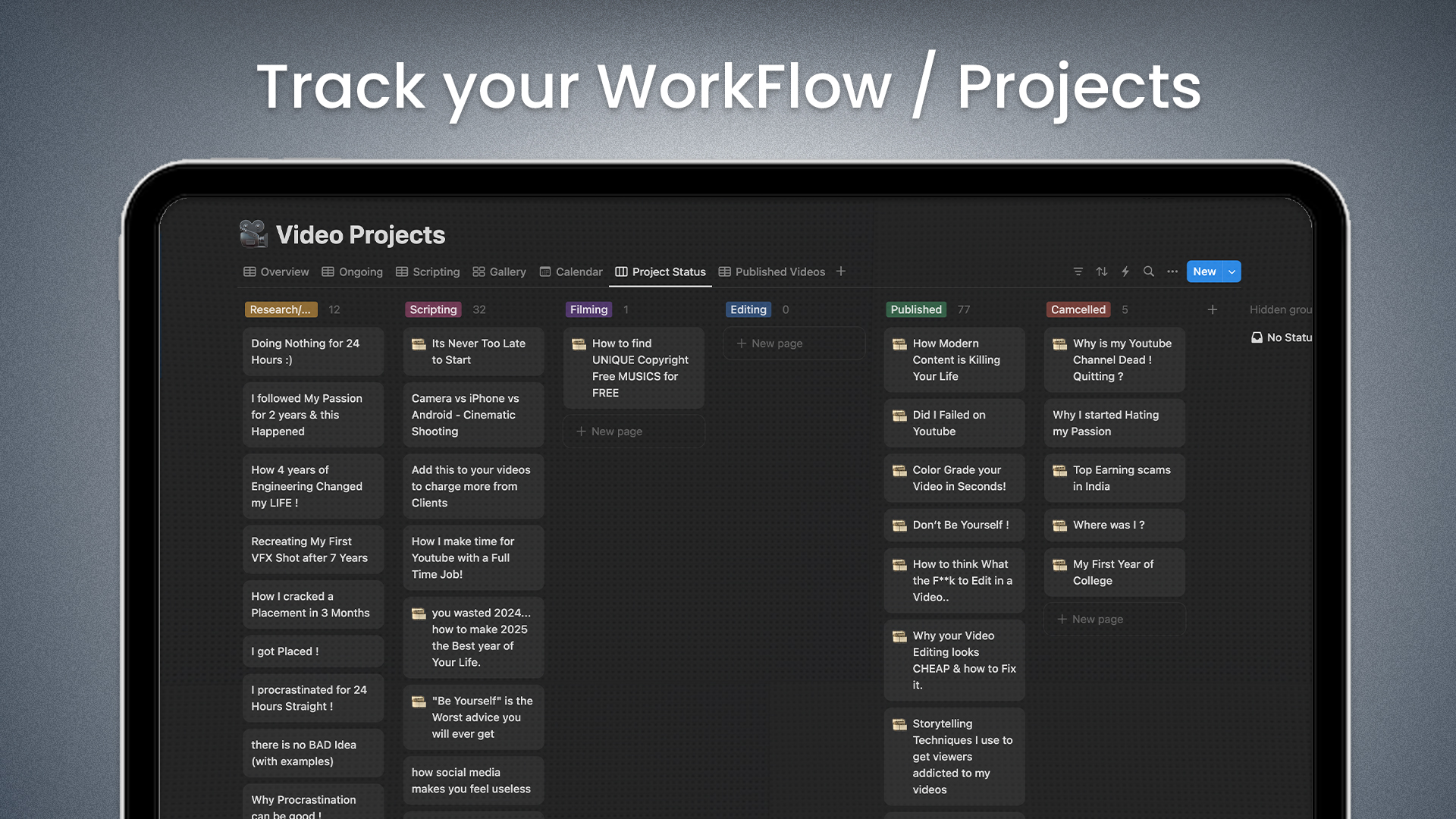Expand the New button dropdown arrow

[1232, 271]
